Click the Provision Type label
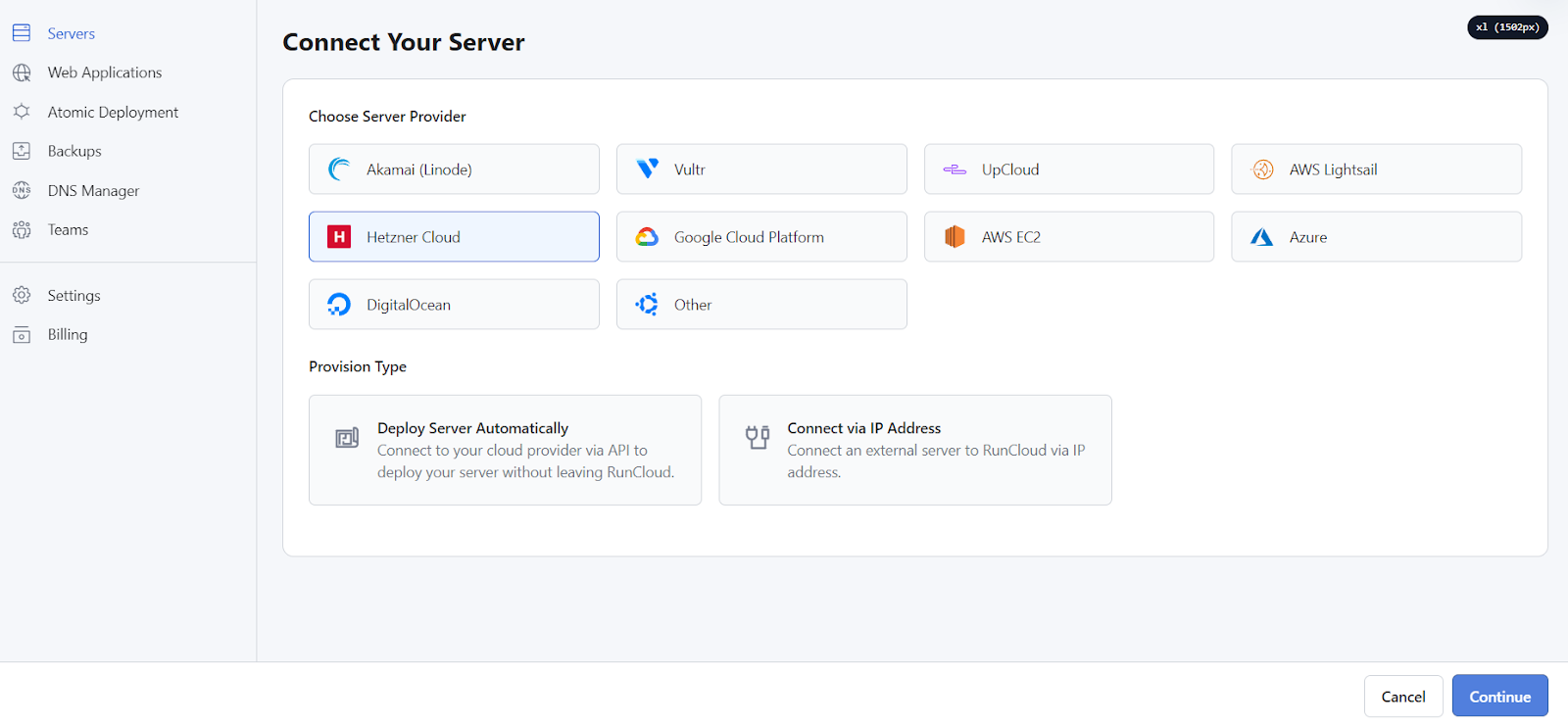The height and width of the screenshot is (725, 1568). [x=358, y=366]
